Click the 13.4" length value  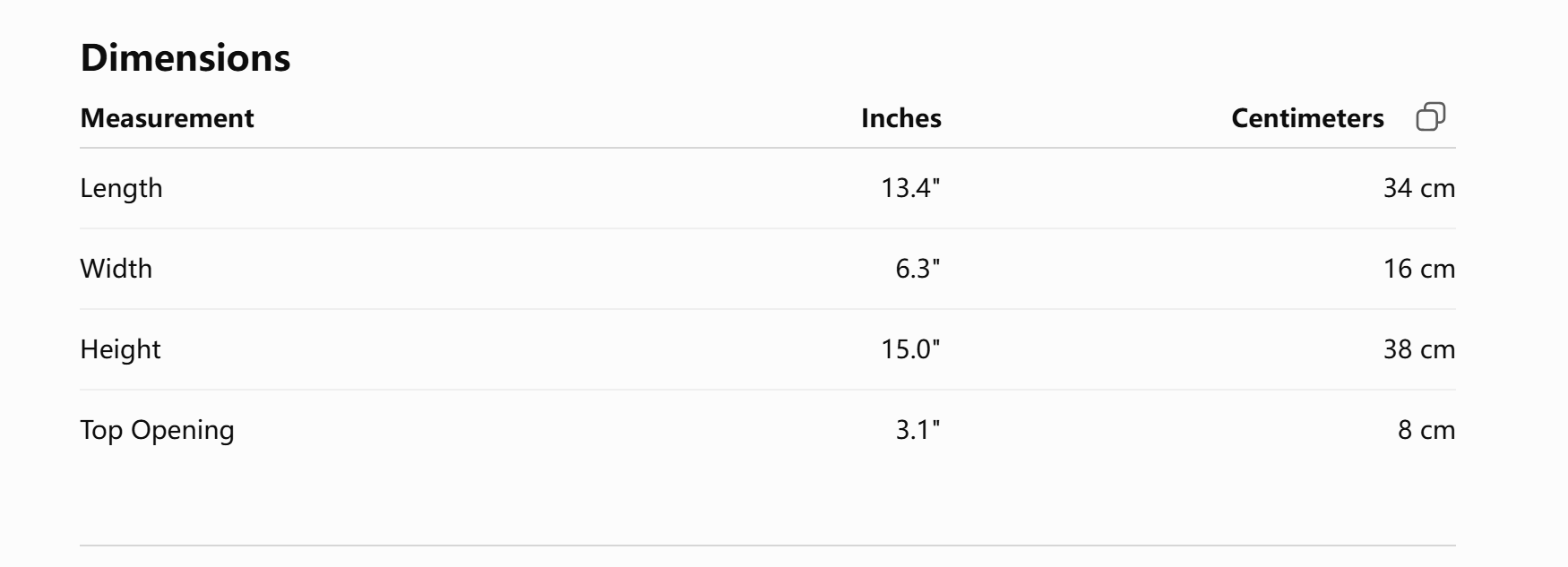(910, 188)
